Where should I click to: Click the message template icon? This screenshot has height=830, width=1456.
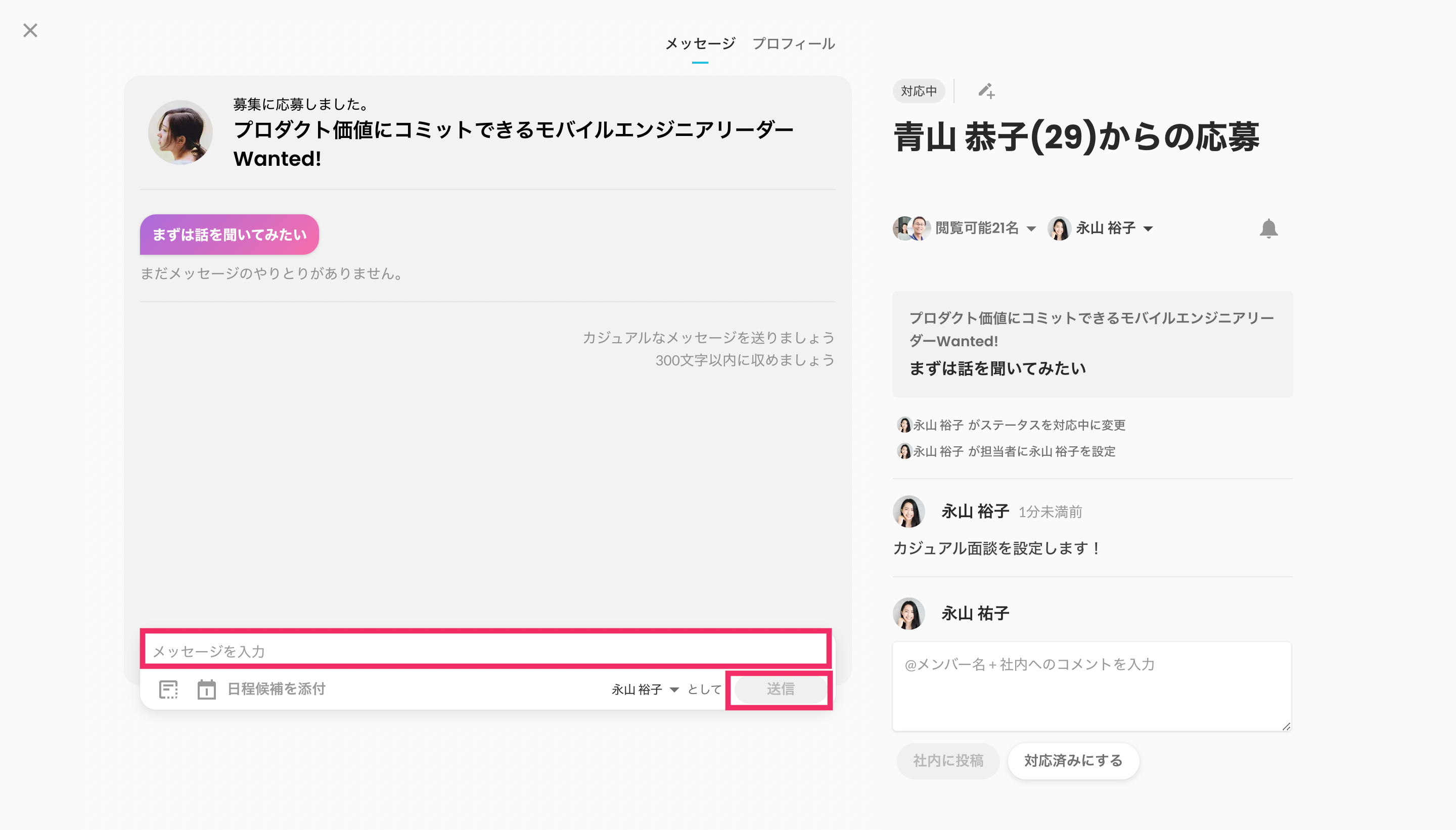click(168, 689)
